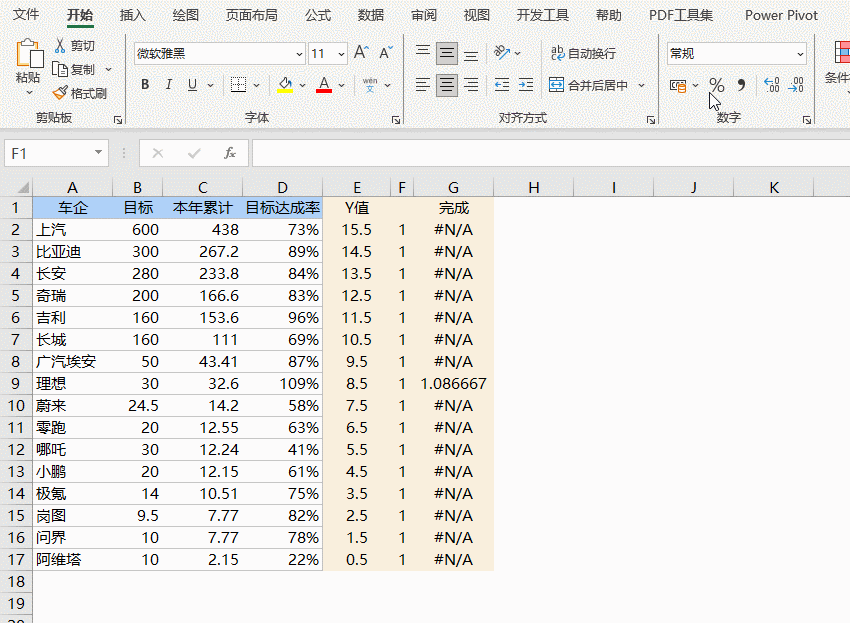Increase font size with larger A
Viewport: 850px width, 623px height.
[361, 53]
